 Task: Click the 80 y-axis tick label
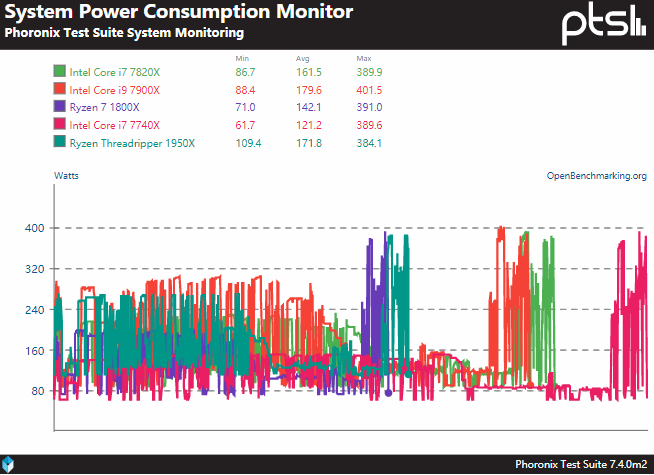(38, 391)
